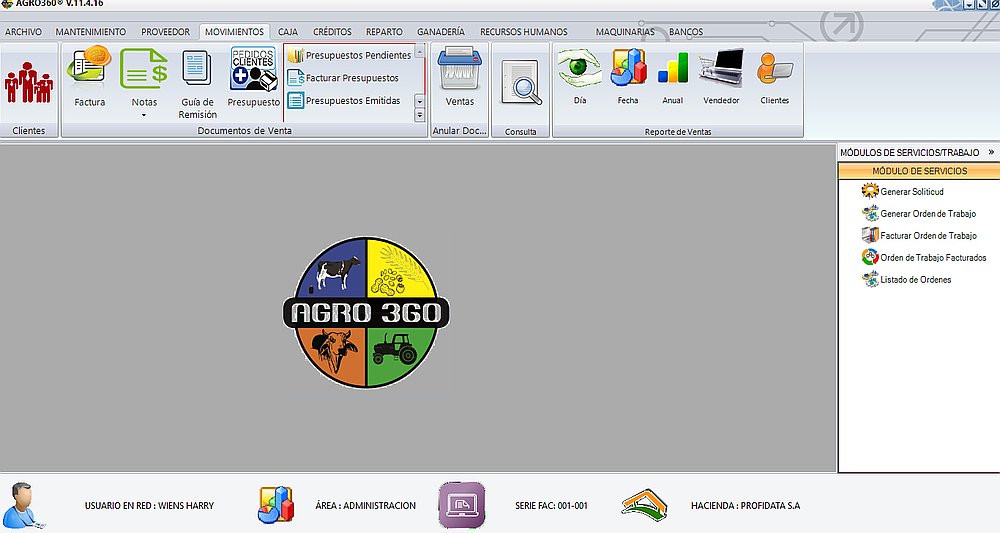The height and width of the screenshot is (533, 1000).
Task: Collapse the Módulos de Servicios/Trabajo panel
Action: [991, 152]
